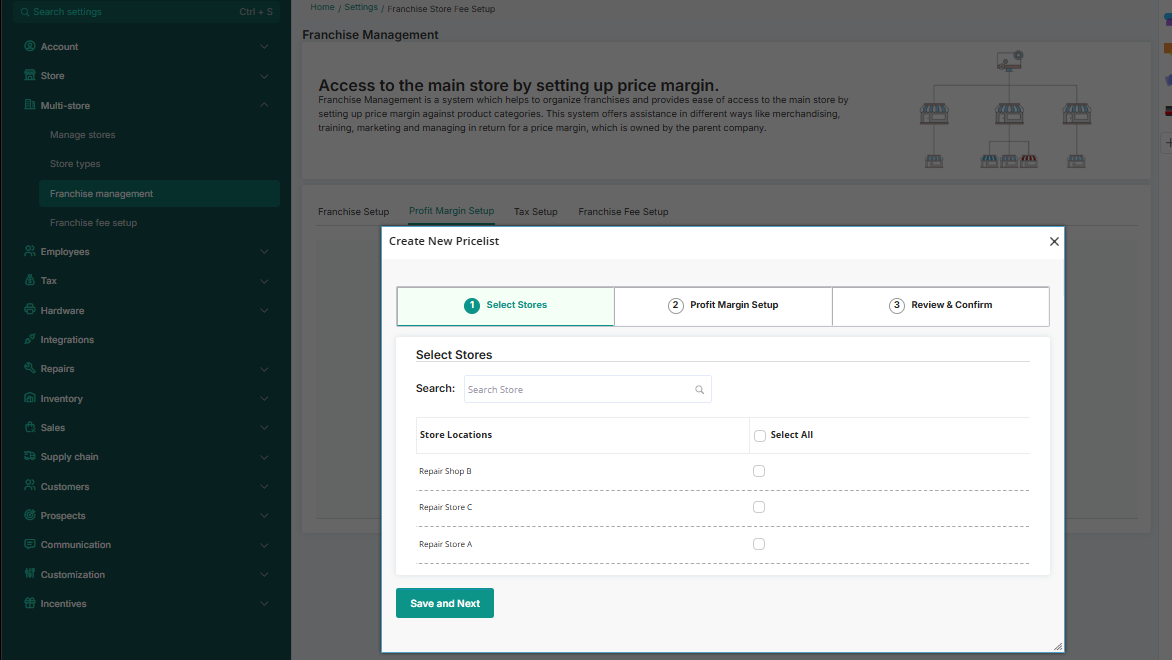Check the Select All checkbox
This screenshot has height=660, width=1172.
(x=760, y=436)
